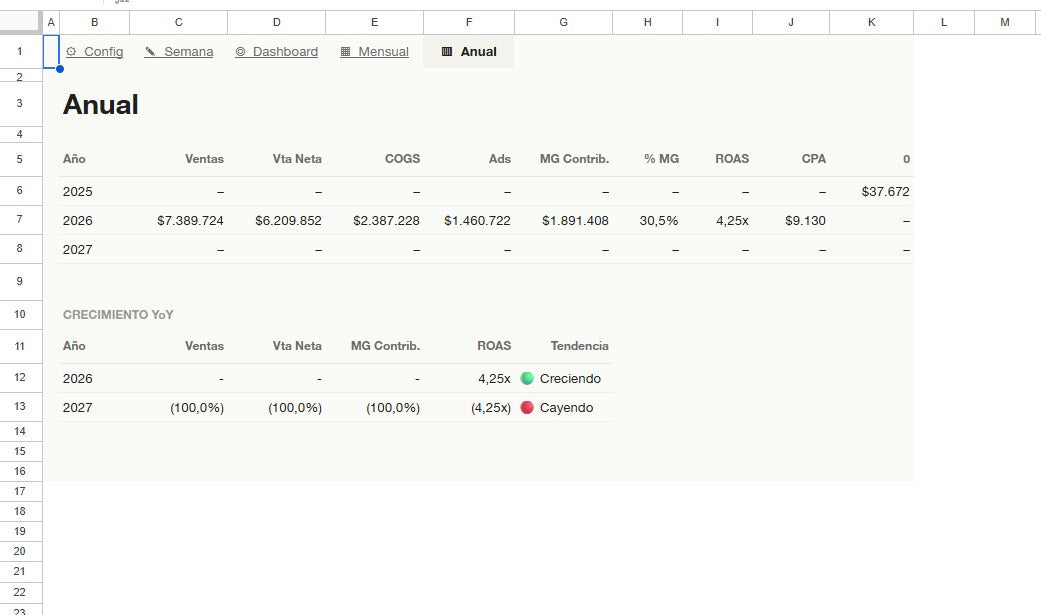1041x615 pixels.
Task: Select row 7 header
Action: [x=20, y=220]
